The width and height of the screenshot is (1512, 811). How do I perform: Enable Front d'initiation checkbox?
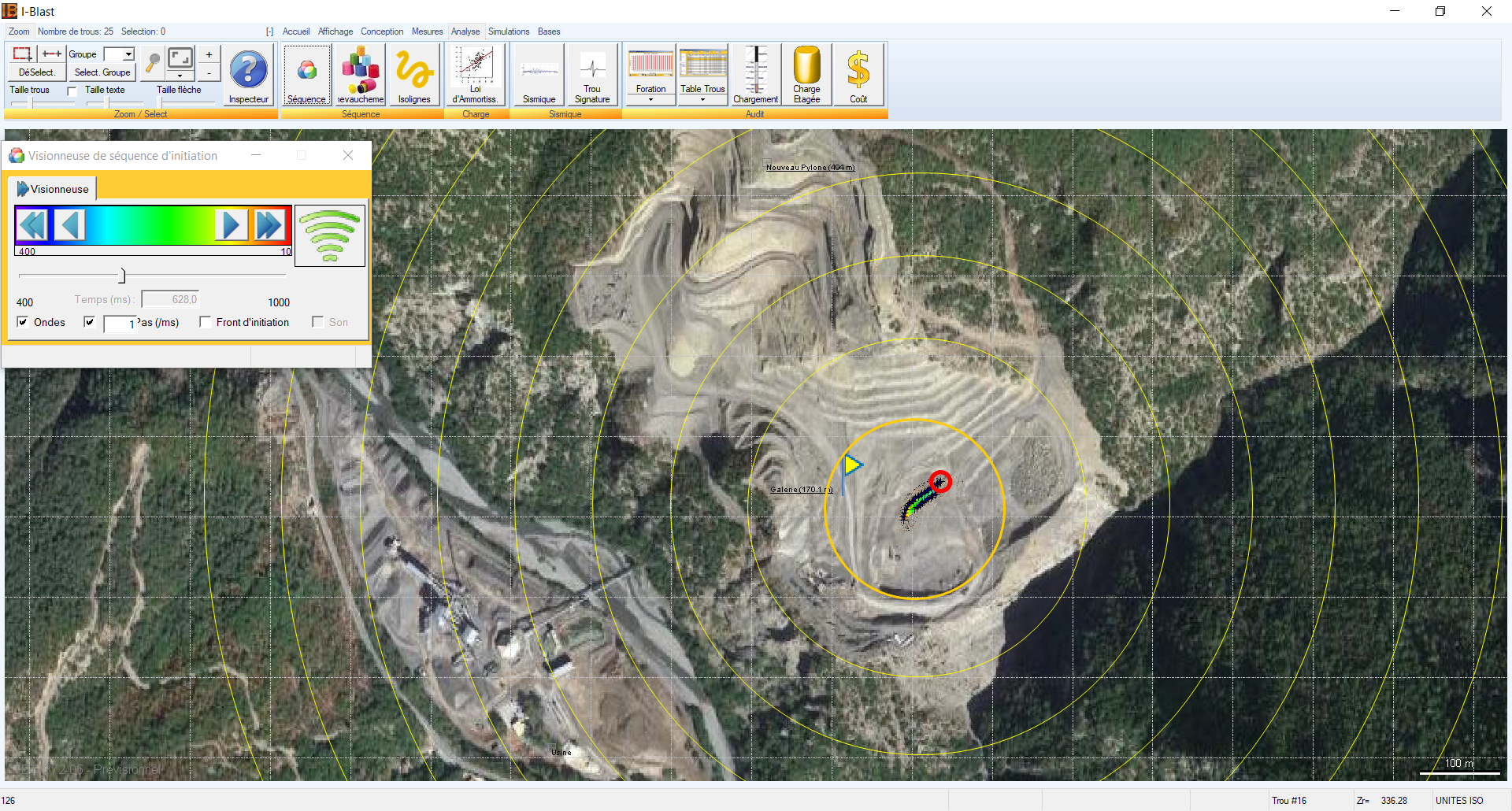(206, 322)
